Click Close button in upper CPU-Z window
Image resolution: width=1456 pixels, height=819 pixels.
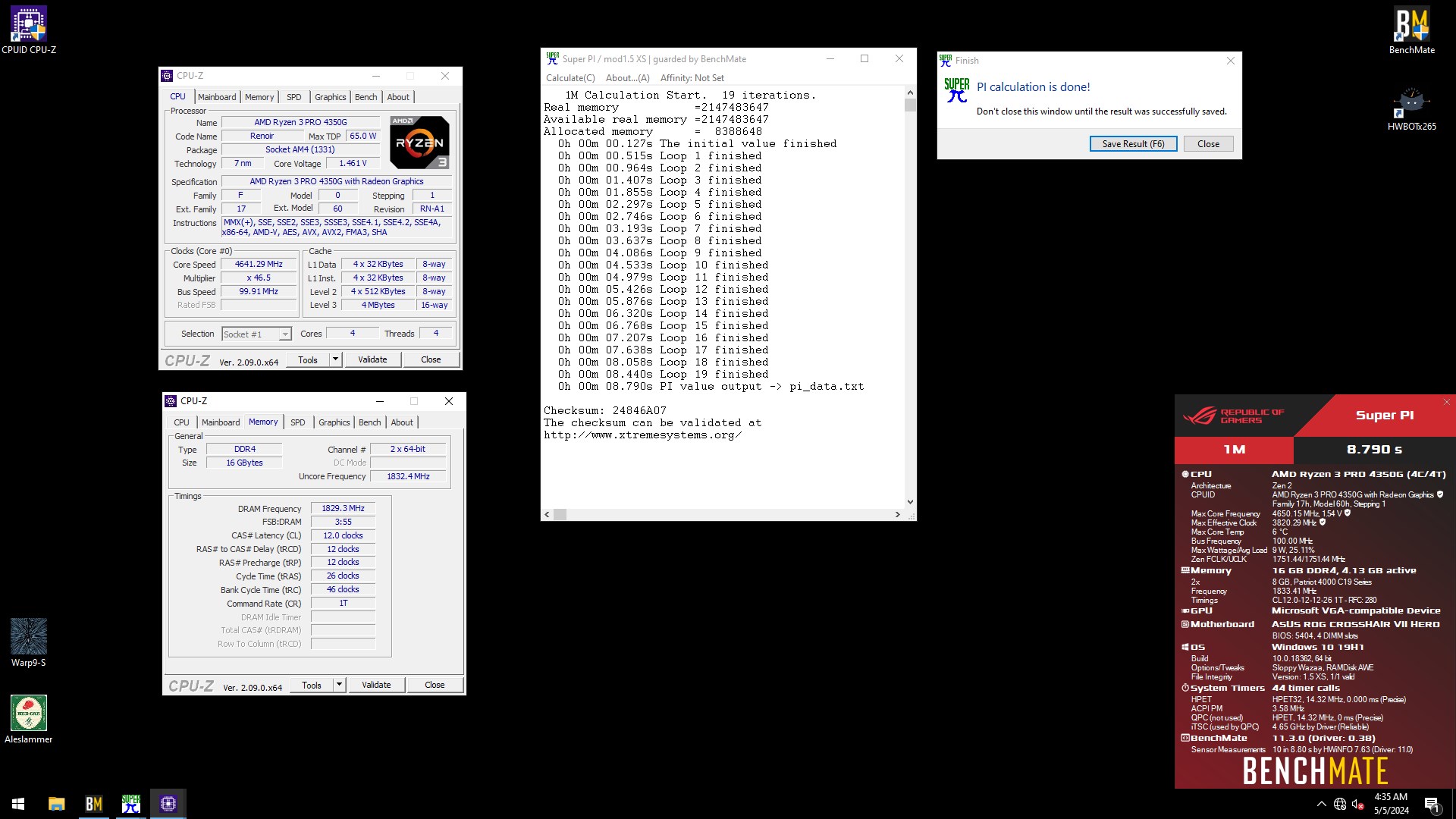(431, 359)
